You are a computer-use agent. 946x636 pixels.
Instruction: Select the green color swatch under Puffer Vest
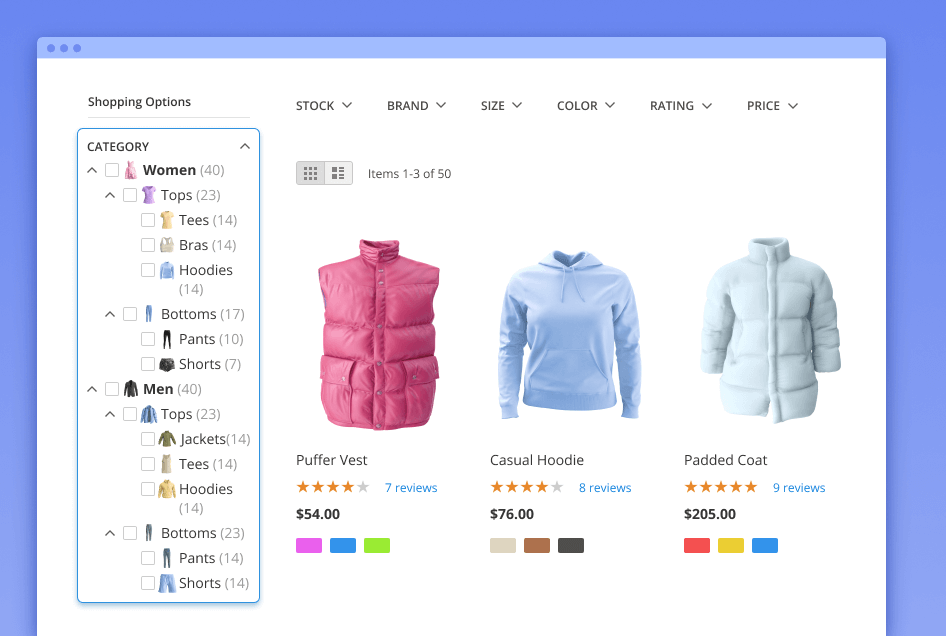click(377, 545)
